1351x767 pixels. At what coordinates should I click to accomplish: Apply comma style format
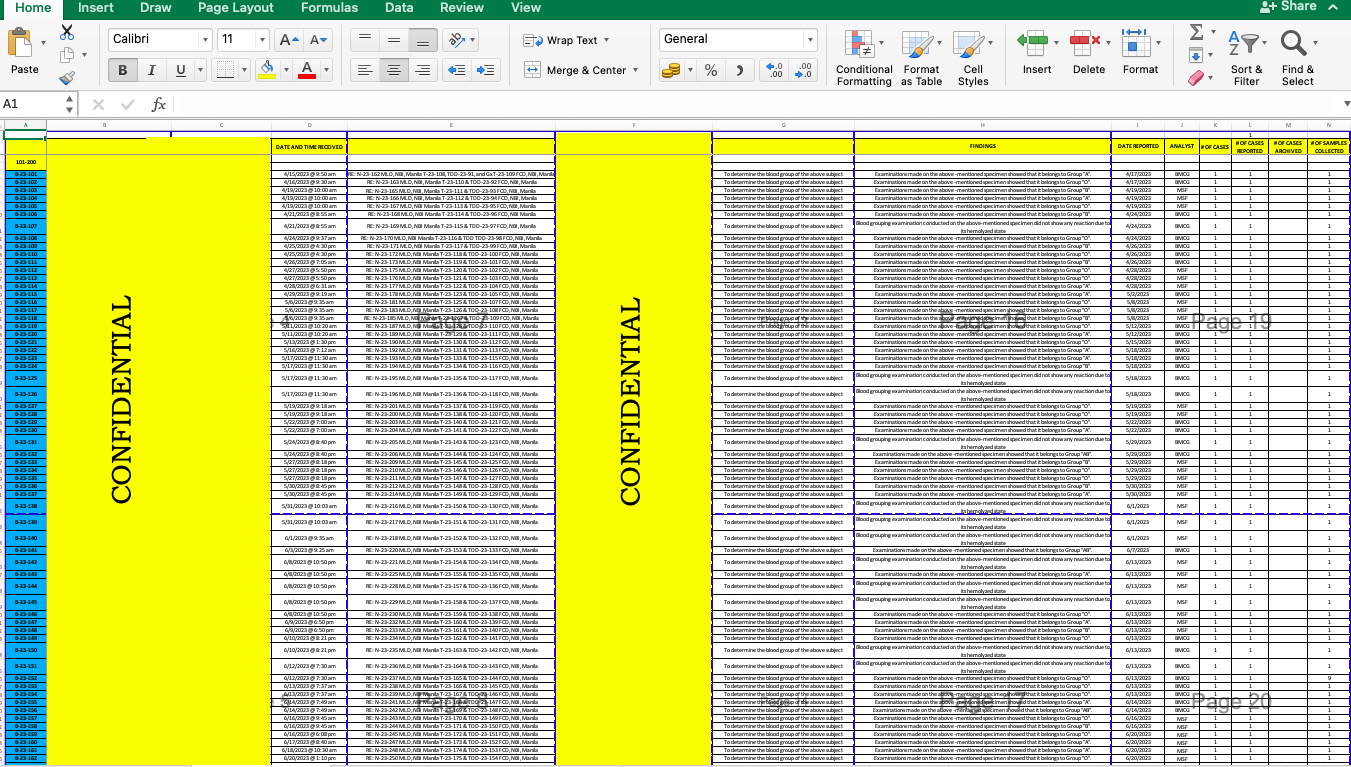(x=739, y=70)
